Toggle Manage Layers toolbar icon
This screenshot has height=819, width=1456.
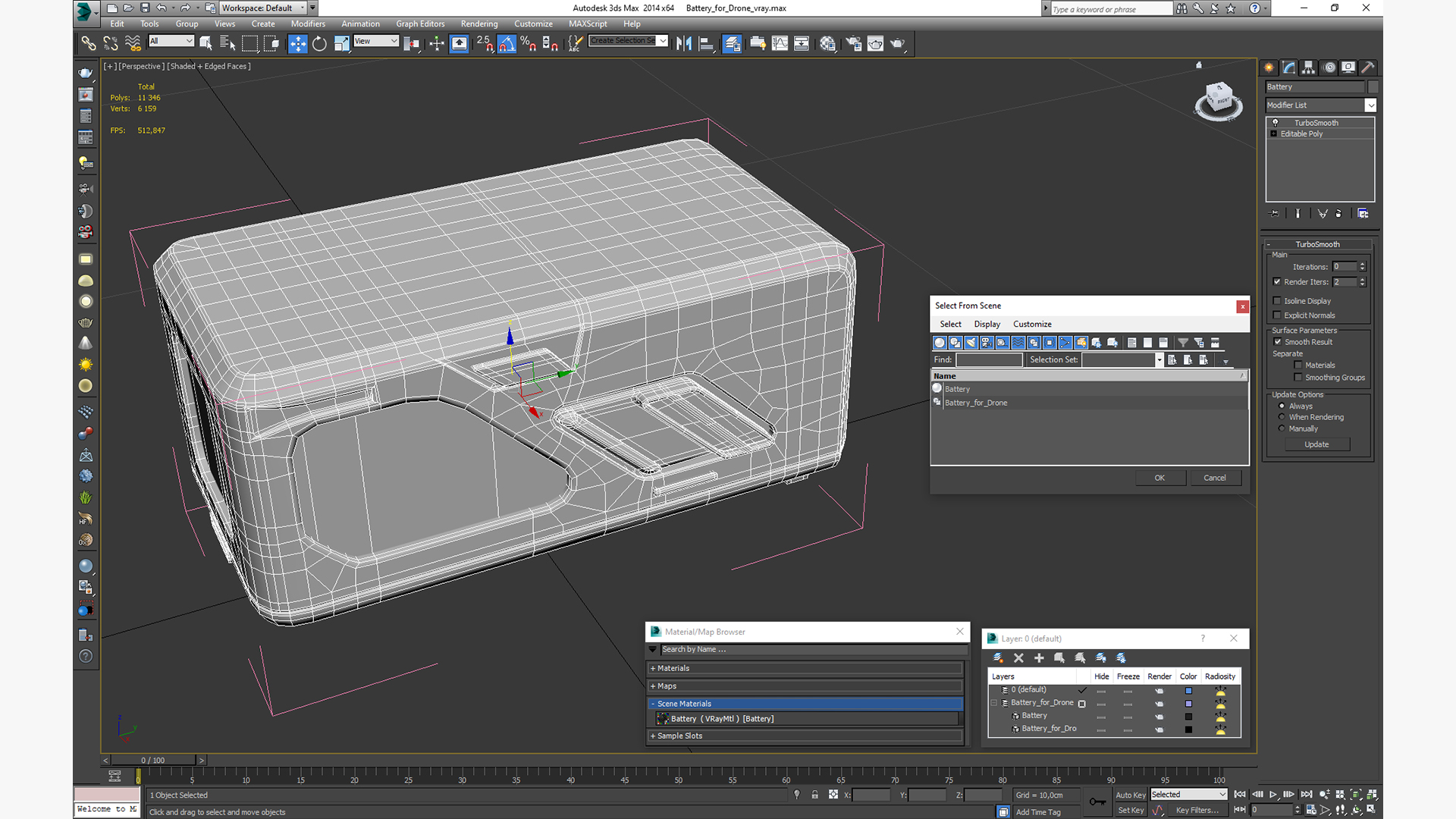[732, 43]
